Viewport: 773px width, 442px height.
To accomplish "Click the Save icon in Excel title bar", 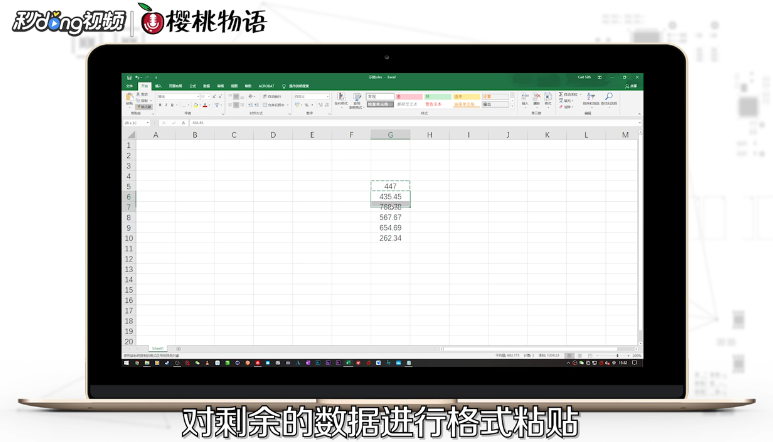I will coord(129,77).
